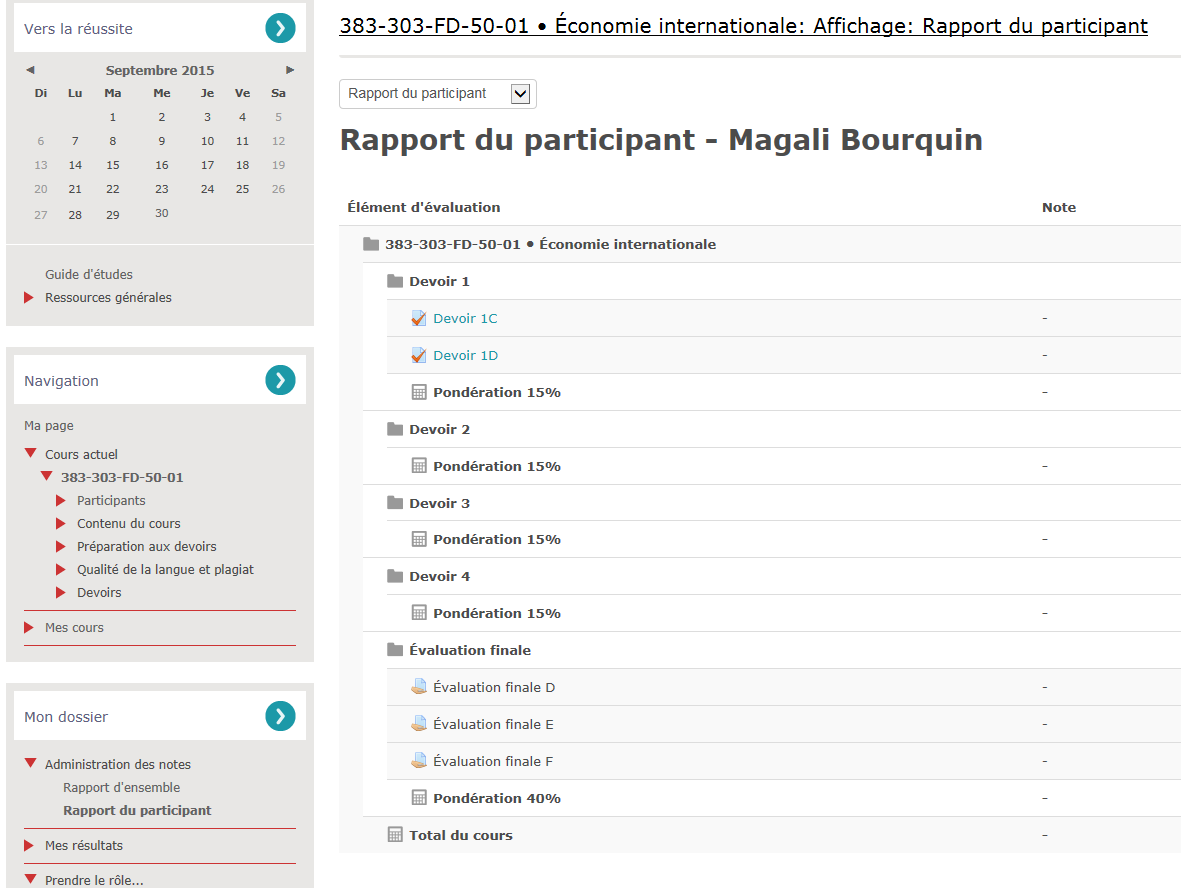The image size is (1181, 888).
Task: Expand Ressources générales item
Action: pos(29,297)
